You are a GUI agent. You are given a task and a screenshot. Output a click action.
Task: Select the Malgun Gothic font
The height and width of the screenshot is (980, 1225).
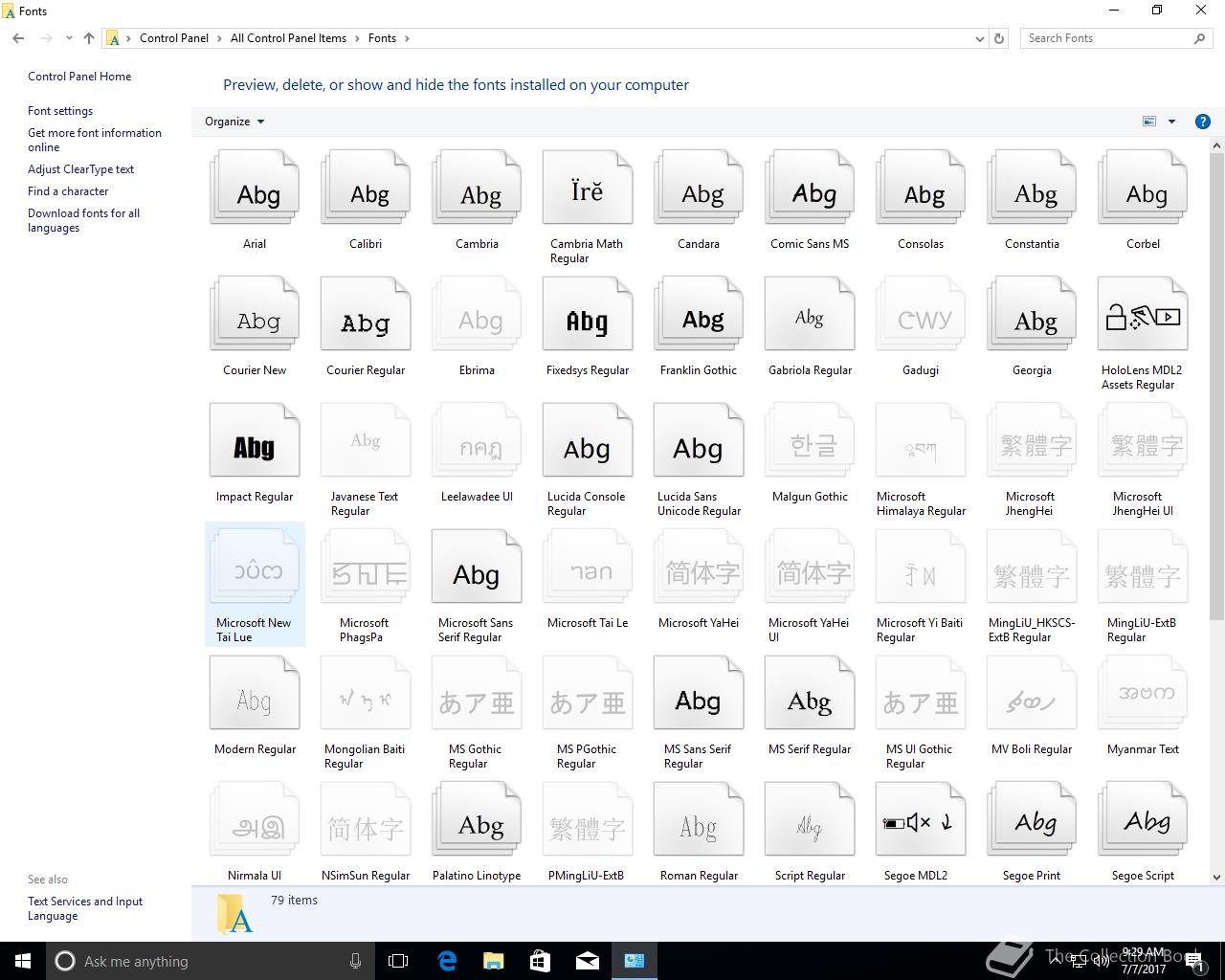(x=810, y=452)
